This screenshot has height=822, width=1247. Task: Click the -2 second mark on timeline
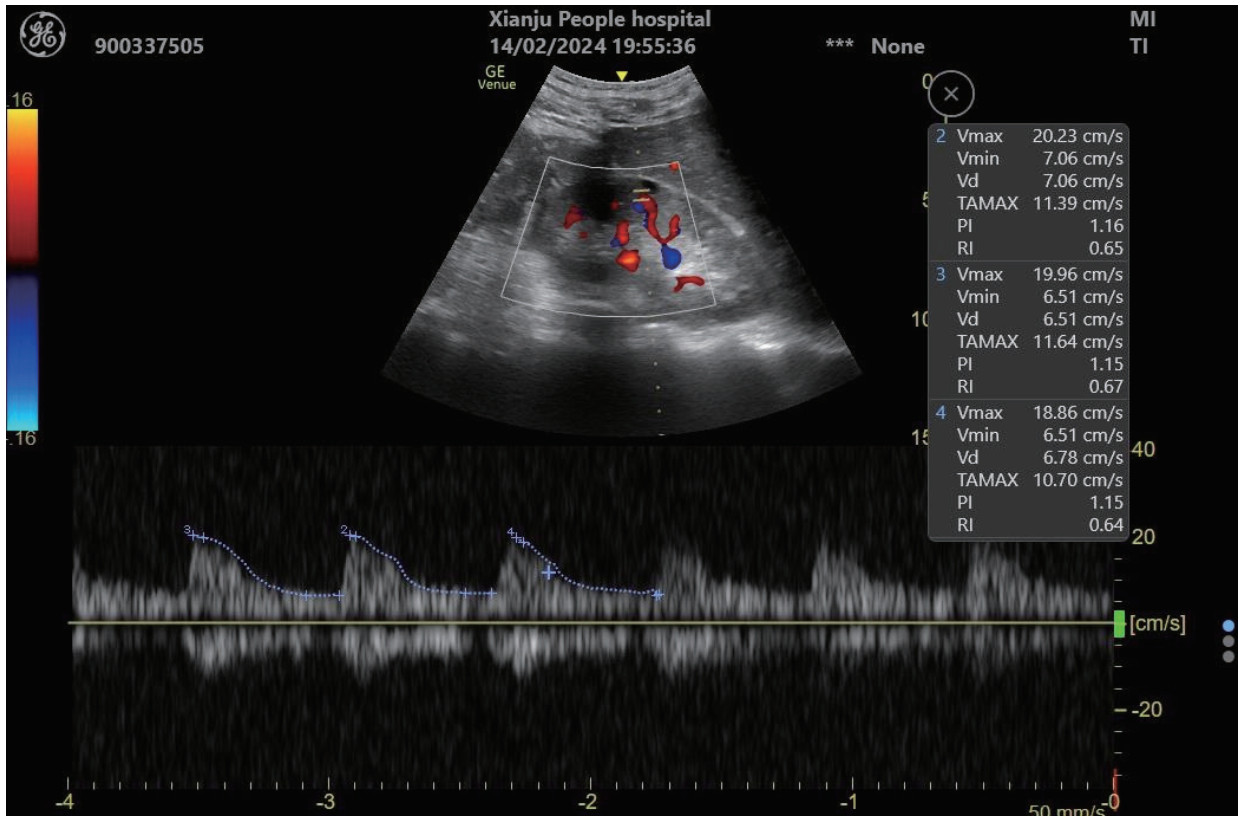590,802
